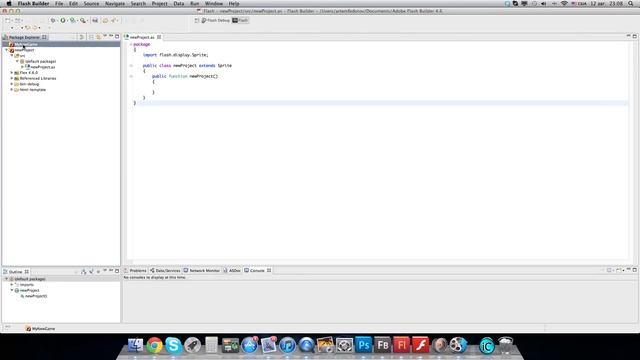The width and height of the screenshot is (640, 360).
Task: Open Package Explorer view menu
Action: coord(105,37)
